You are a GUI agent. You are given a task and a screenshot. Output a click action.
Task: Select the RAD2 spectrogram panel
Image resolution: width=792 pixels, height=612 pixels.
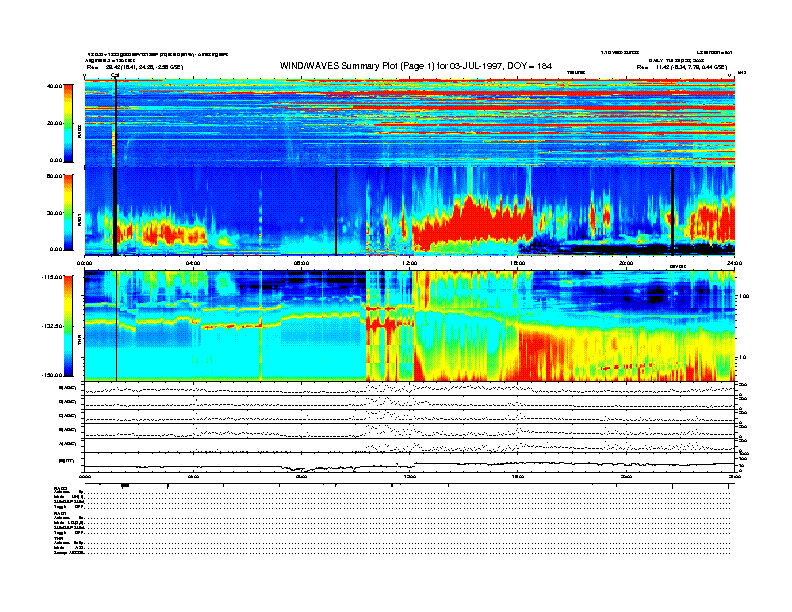(x=410, y=123)
